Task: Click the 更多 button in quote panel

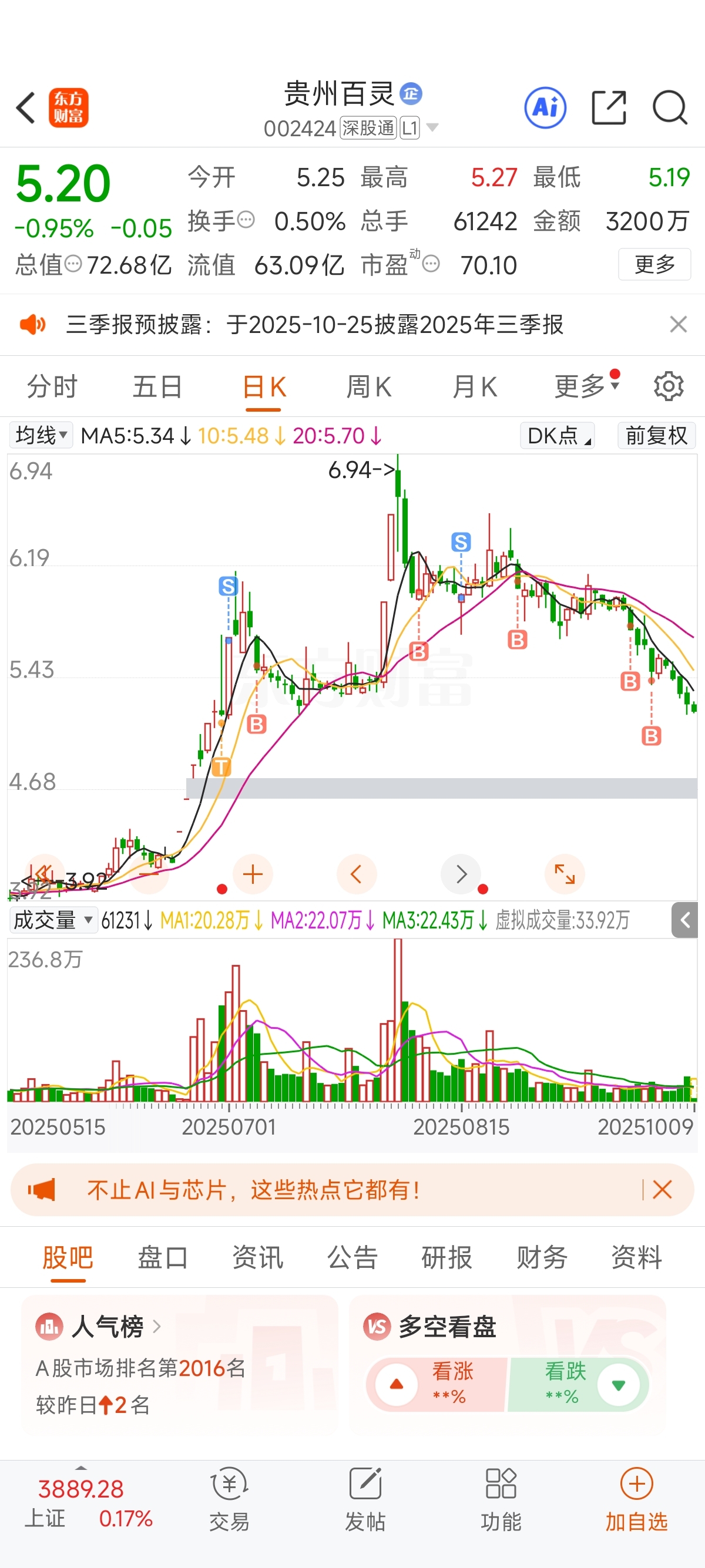Action: (x=654, y=264)
